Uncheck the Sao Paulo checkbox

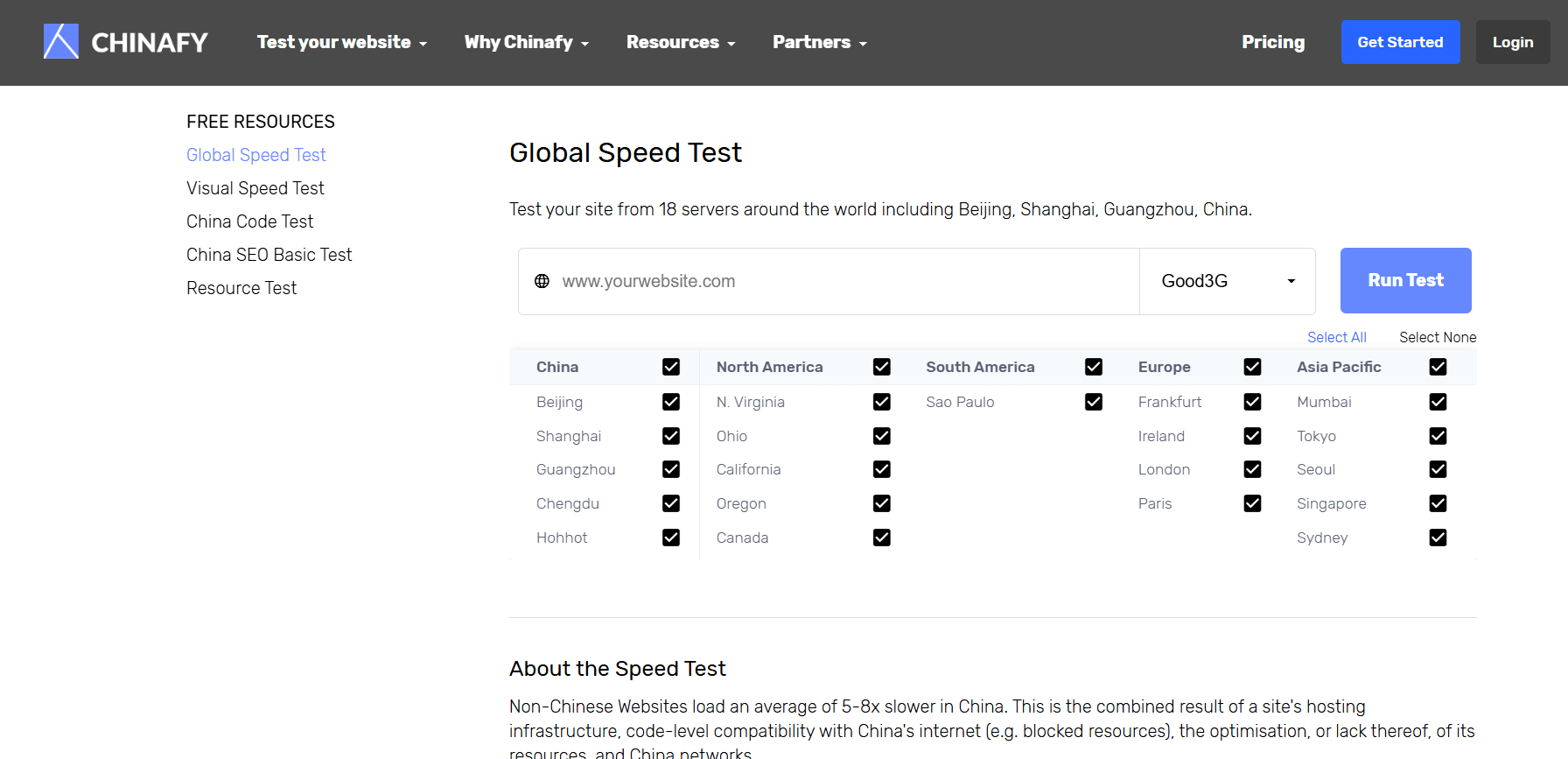pyautogui.click(x=1093, y=402)
